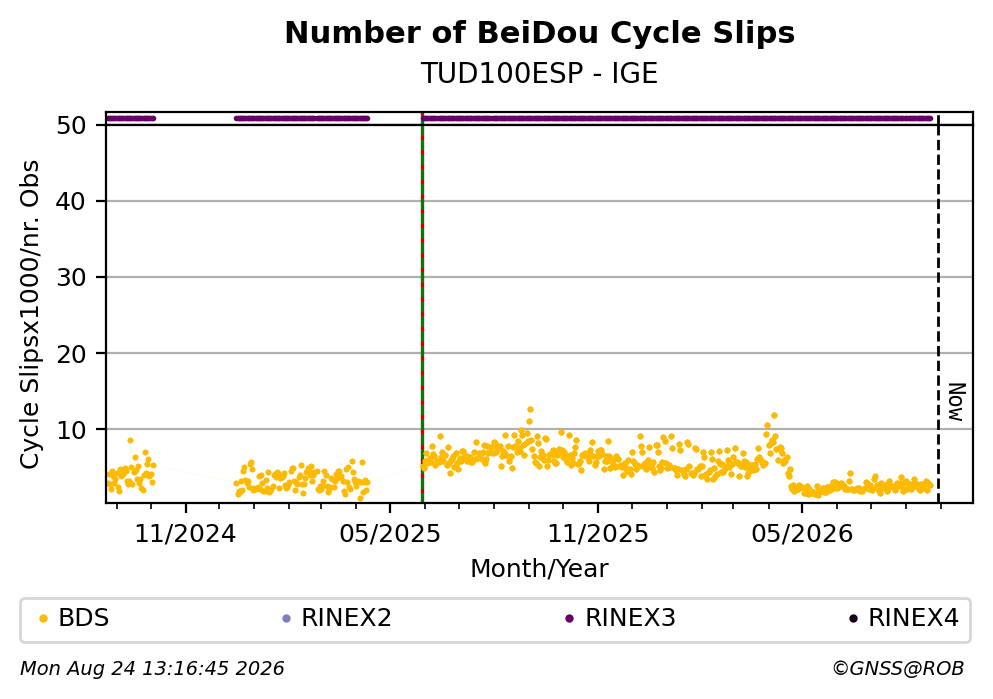The image size is (993, 699).
Task: Click the green-red vertical event line
Action: 422,308
